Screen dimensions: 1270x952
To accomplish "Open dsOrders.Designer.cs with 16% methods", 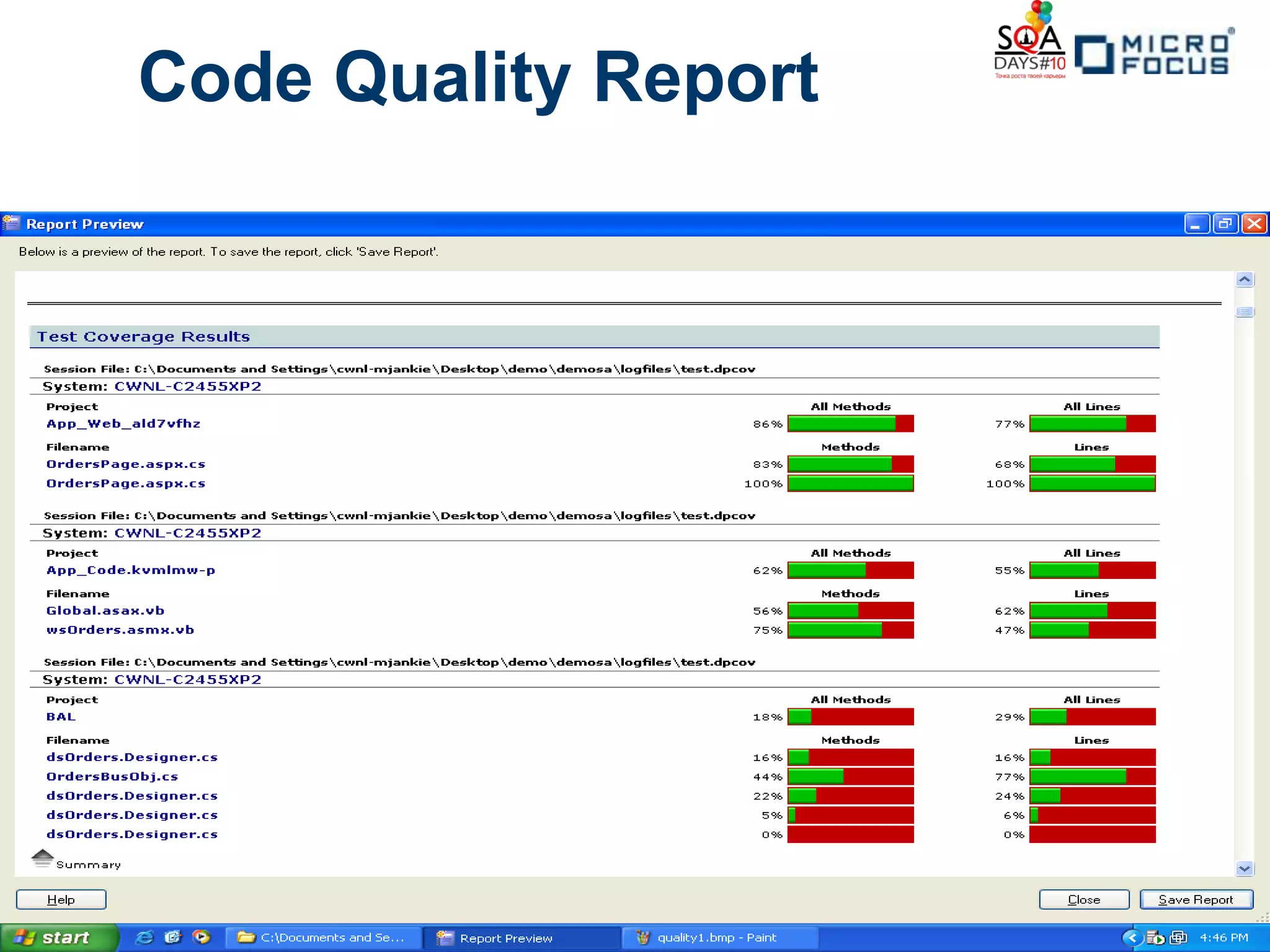I will [132, 757].
